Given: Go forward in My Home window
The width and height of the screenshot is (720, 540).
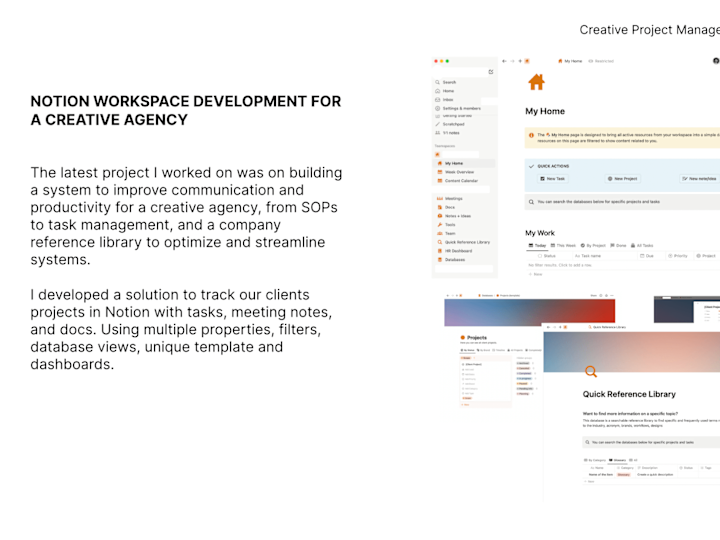Looking at the screenshot, I should 512,61.
